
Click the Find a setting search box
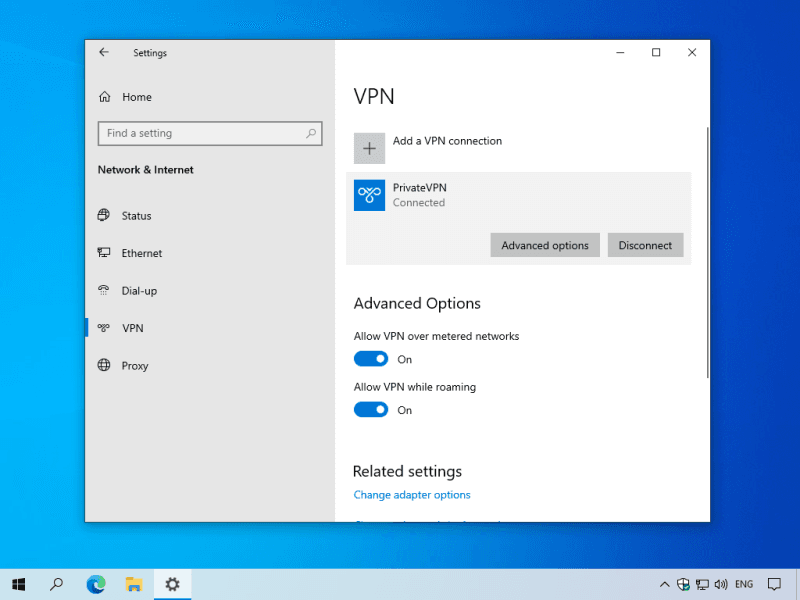click(x=200, y=133)
